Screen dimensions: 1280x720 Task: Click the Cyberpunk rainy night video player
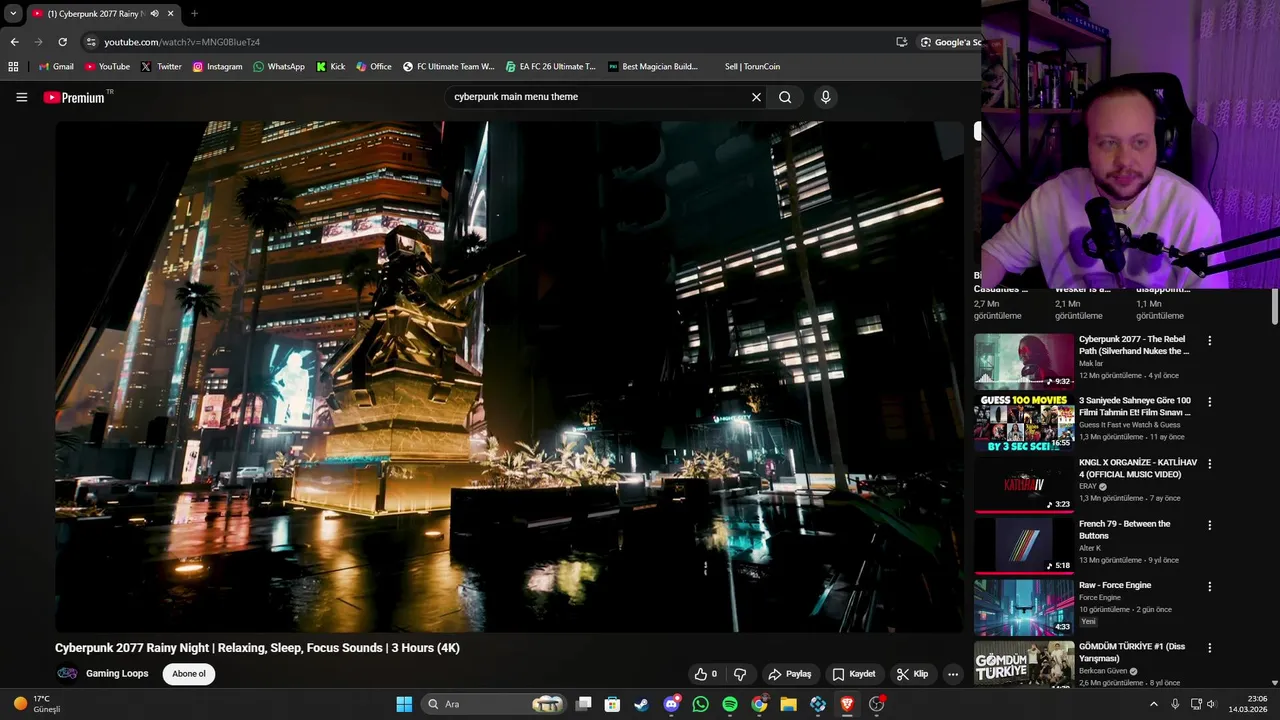[x=509, y=376]
